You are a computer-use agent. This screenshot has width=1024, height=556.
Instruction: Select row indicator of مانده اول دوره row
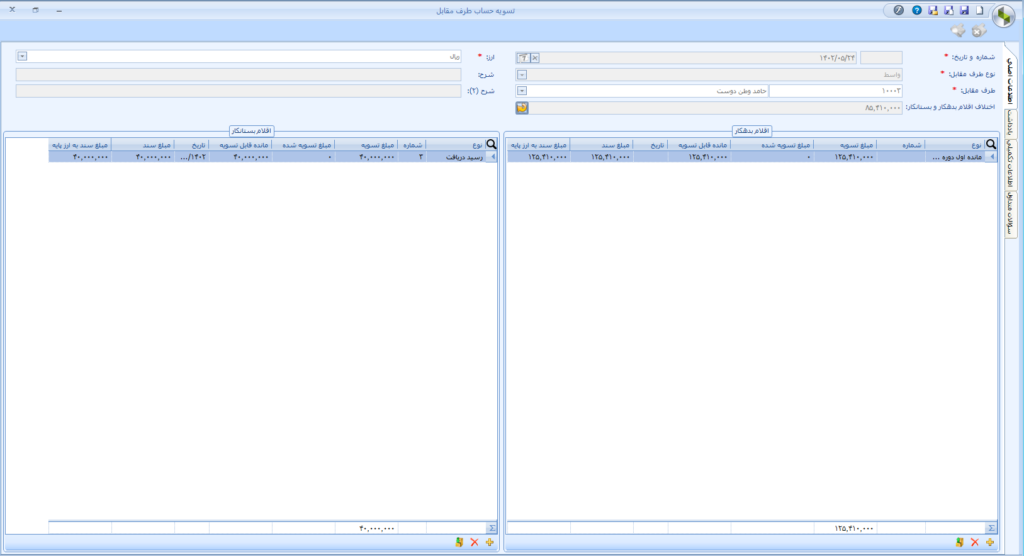[x=991, y=157]
